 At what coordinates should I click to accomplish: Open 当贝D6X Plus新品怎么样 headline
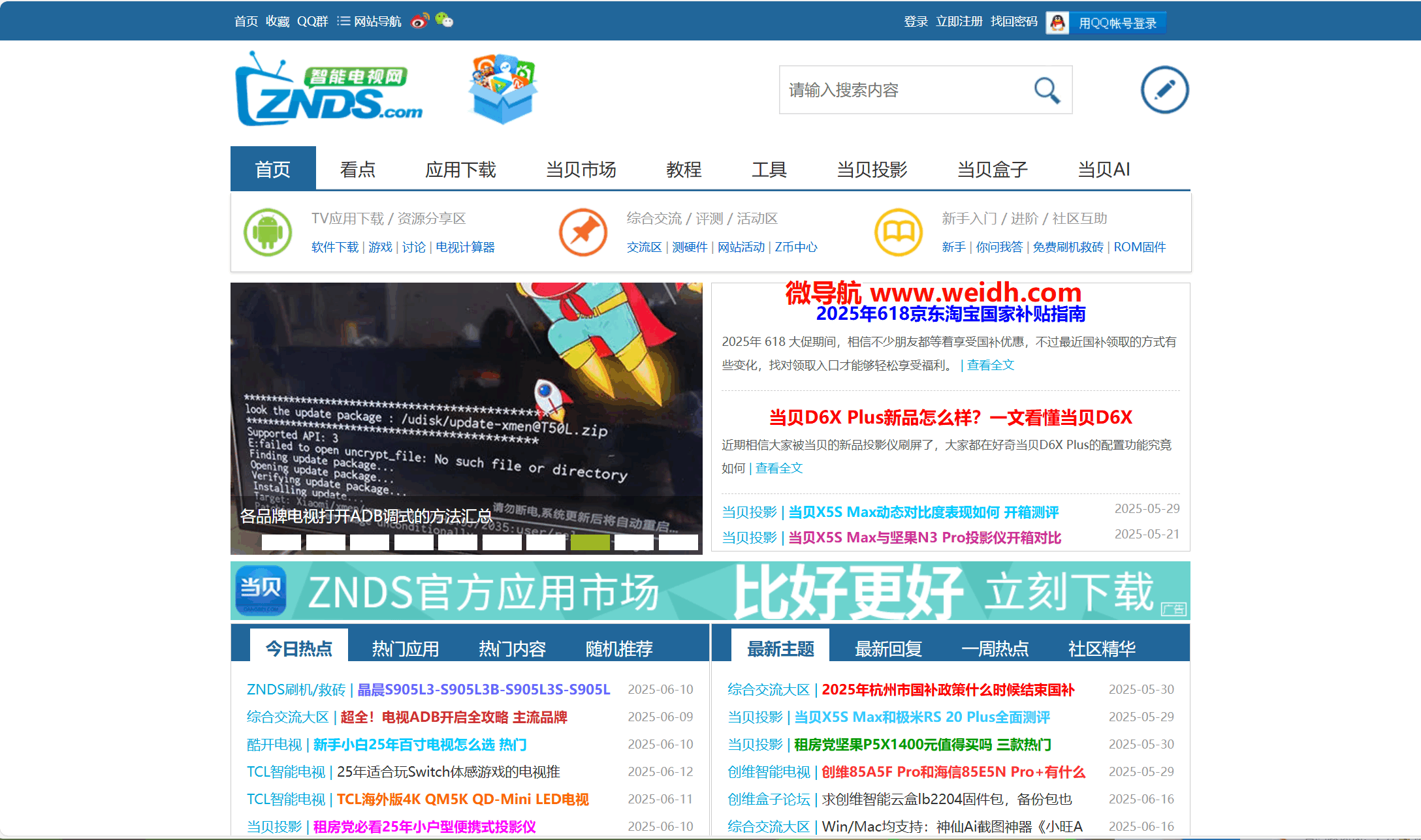click(951, 418)
